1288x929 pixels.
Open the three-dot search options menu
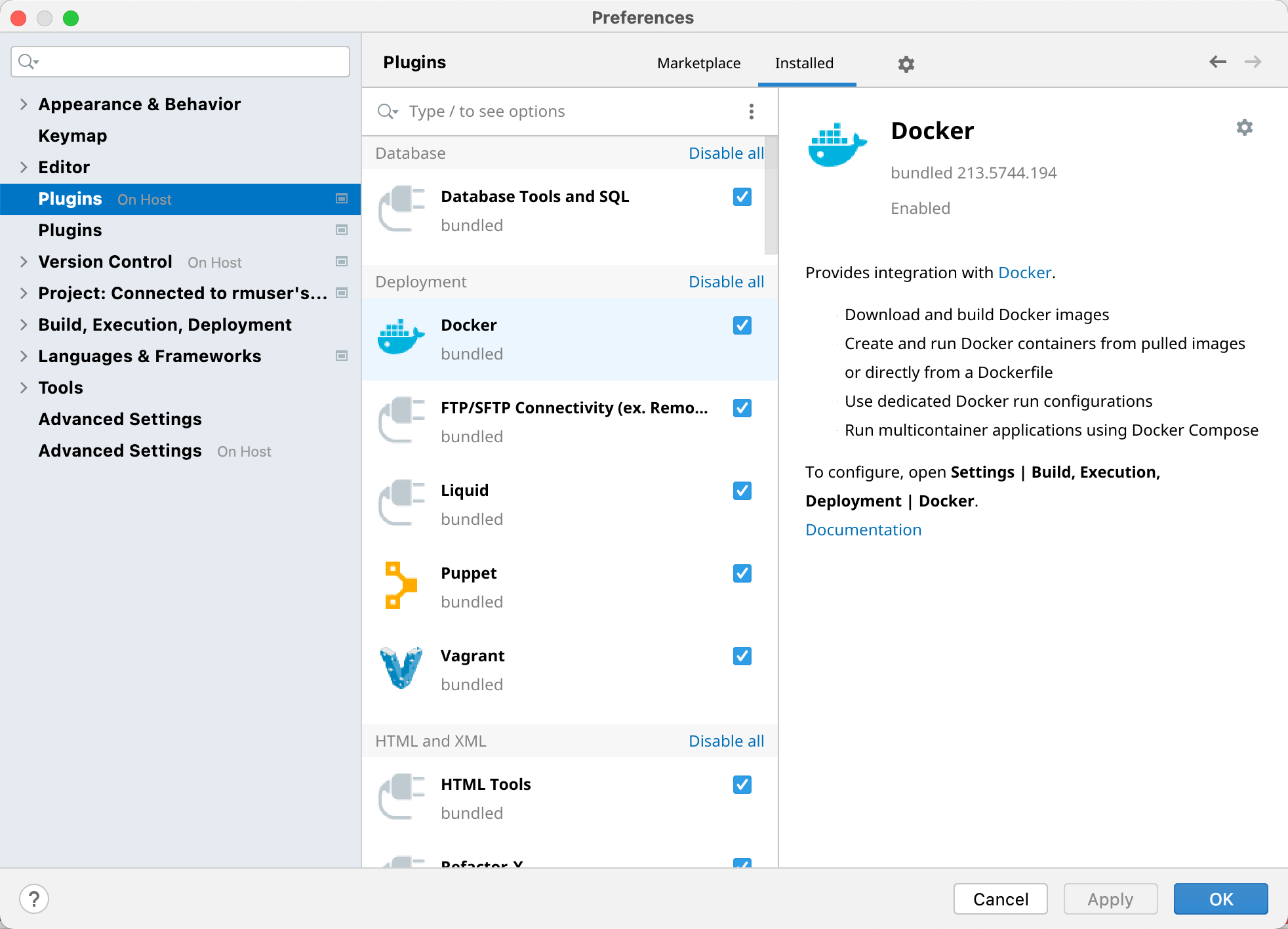tap(752, 111)
